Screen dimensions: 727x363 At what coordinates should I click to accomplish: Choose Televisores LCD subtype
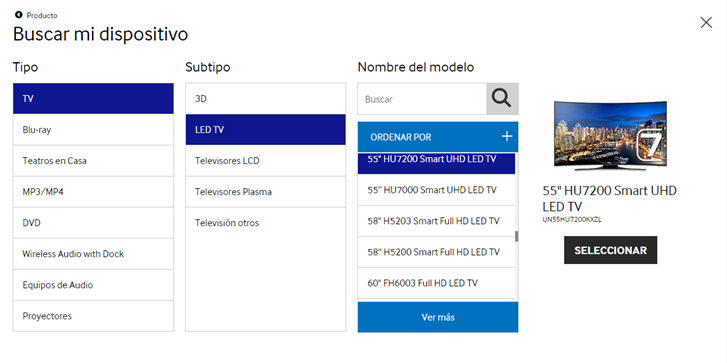coord(266,160)
